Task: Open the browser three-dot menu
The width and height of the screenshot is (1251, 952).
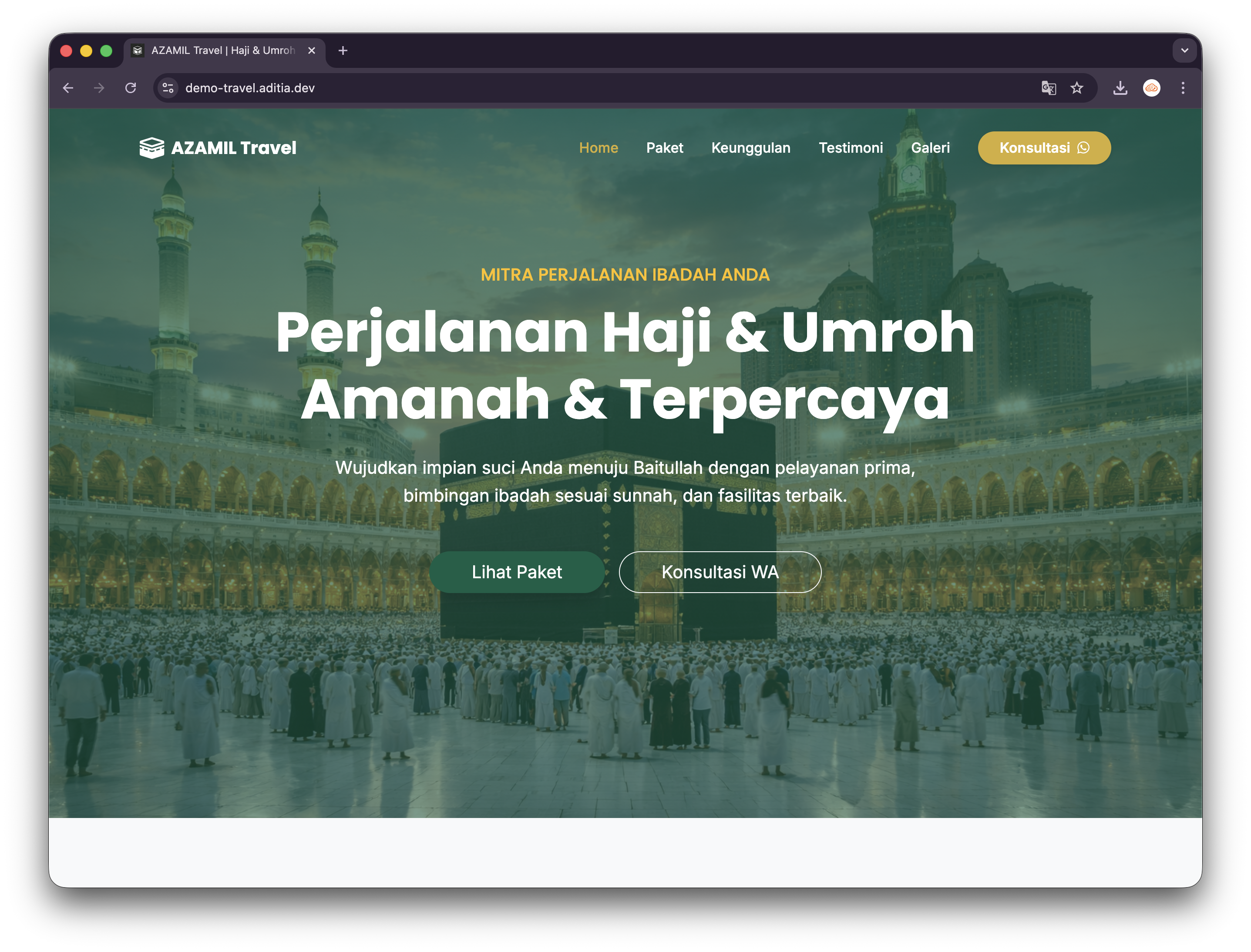Action: pos(1183,88)
